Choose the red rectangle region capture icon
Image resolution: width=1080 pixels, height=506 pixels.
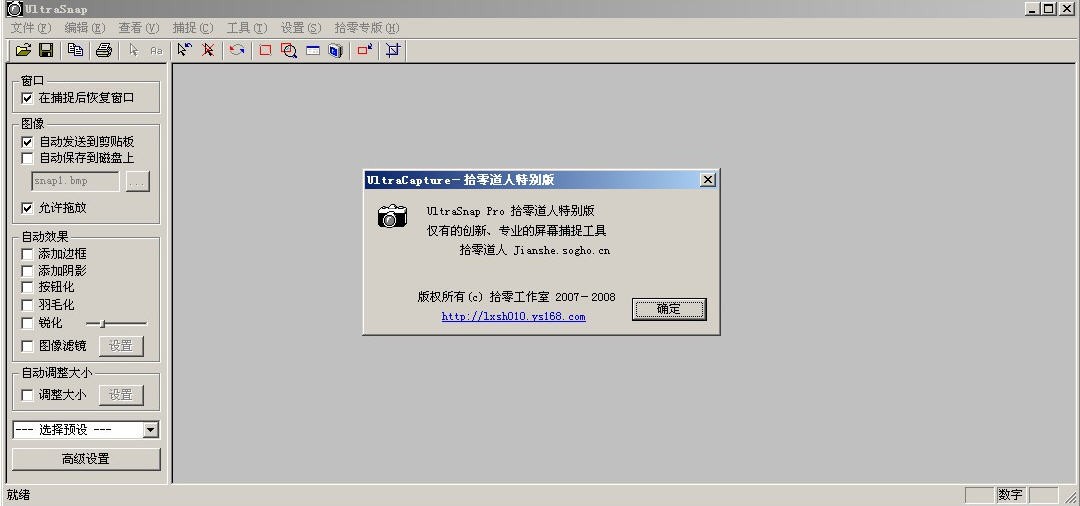coord(265,50)
